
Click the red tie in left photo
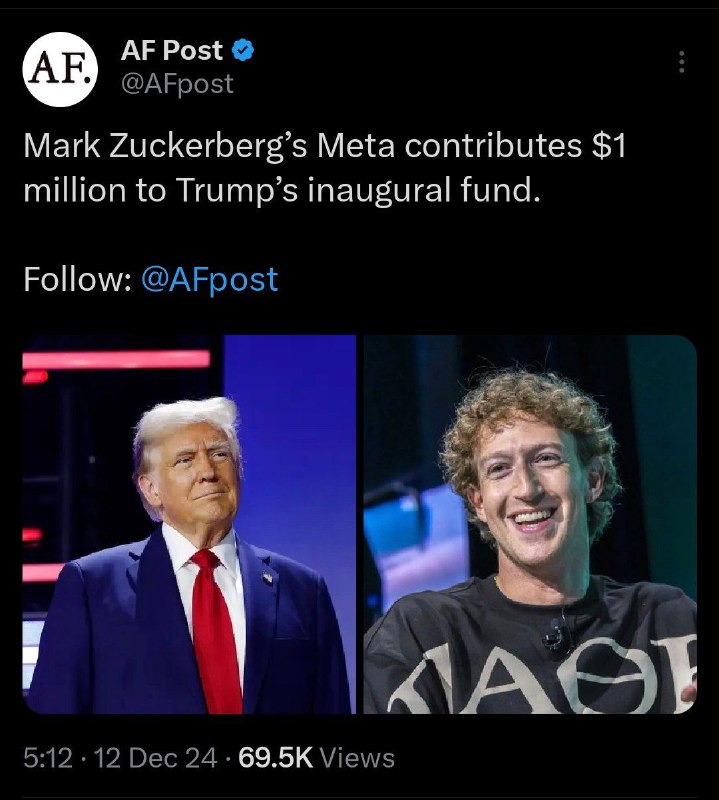[214, 631]
